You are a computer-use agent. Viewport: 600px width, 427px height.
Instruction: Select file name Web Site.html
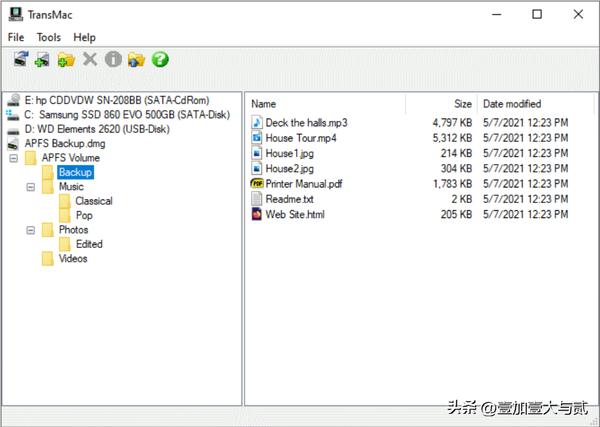295,214
